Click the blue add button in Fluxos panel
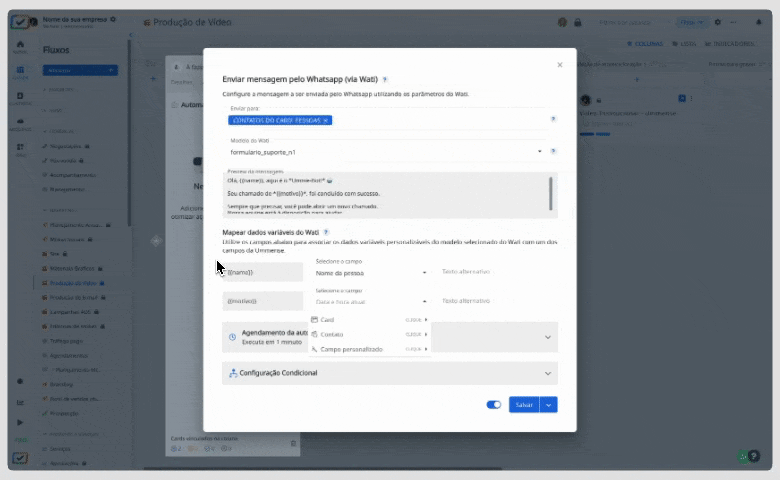This screenshot has width=780, height=480. click(x=80, y=71)
